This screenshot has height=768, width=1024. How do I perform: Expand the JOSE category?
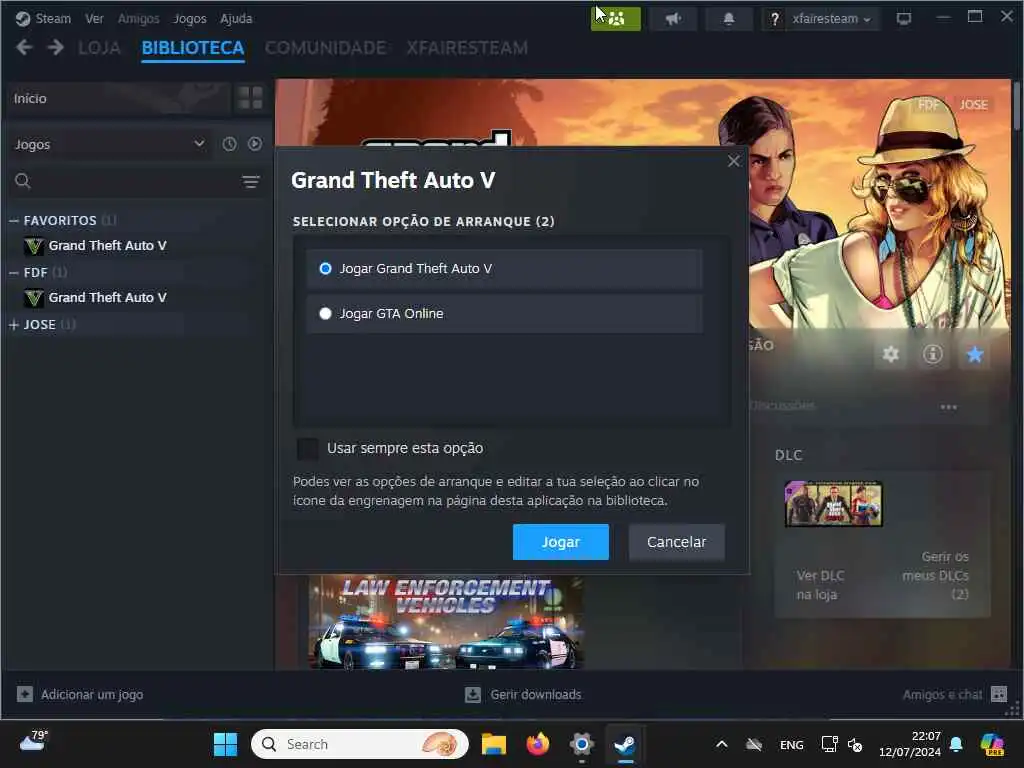pos(14,325)
